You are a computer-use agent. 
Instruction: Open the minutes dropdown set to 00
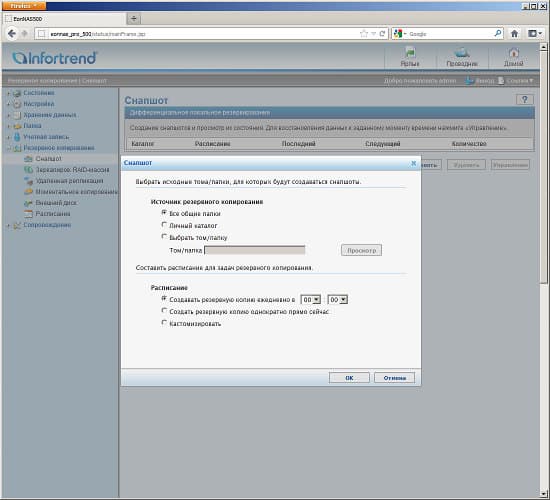(337, 300)
